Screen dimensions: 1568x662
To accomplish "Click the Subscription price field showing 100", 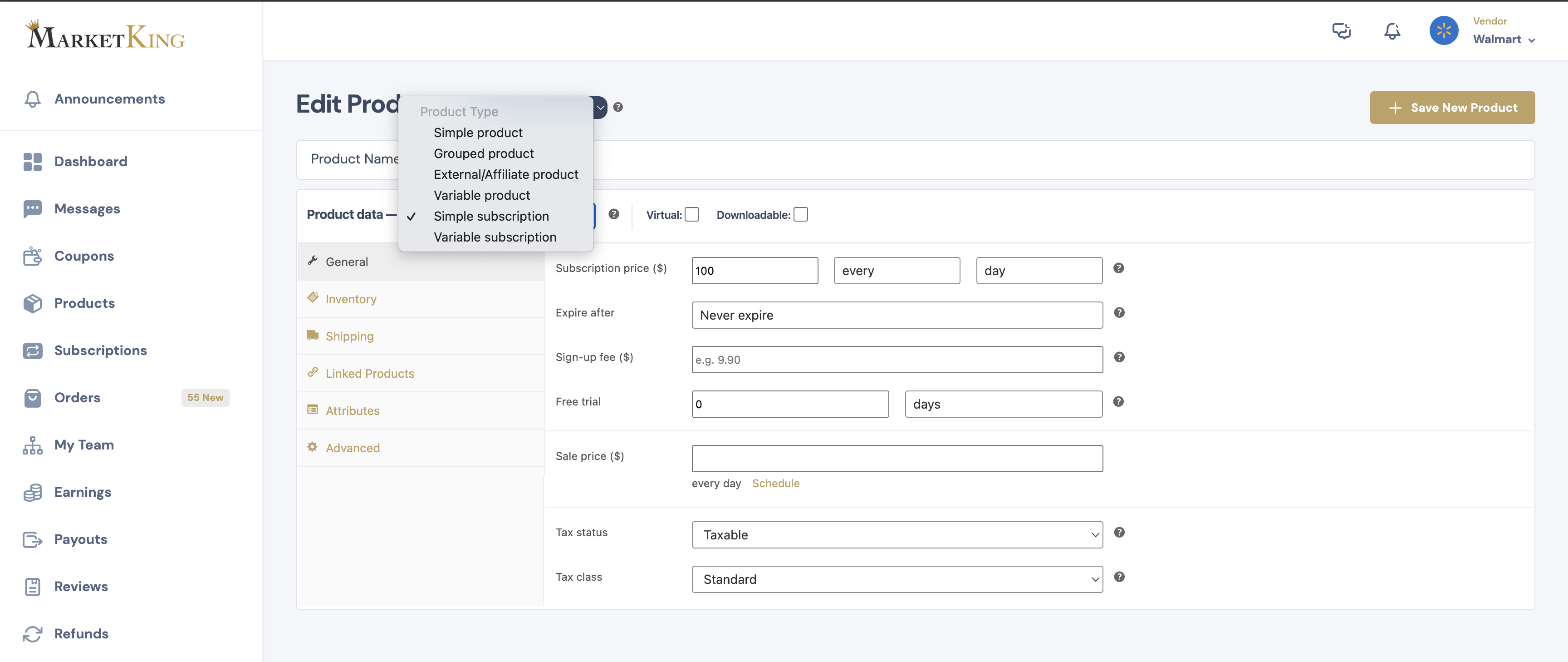I will (755, 271).
